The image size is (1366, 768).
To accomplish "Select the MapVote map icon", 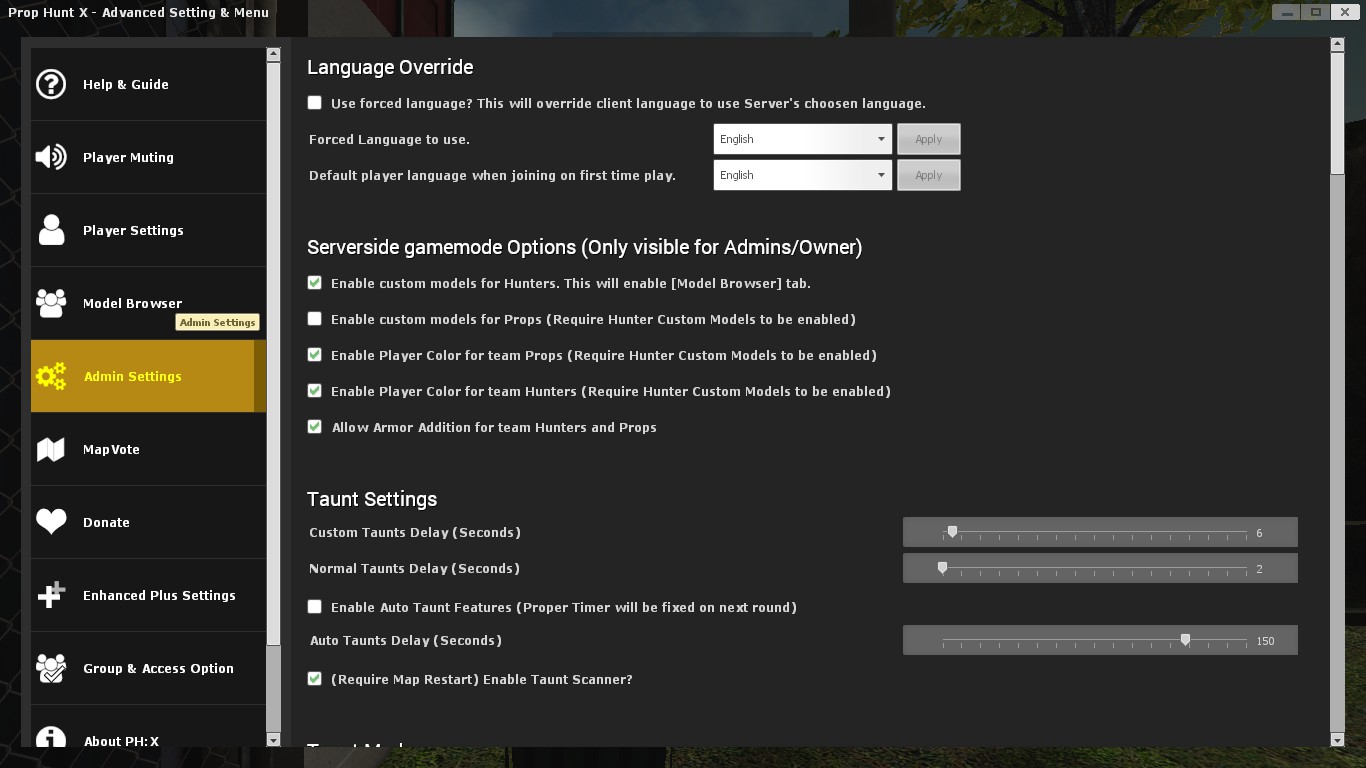I will 51,449.
